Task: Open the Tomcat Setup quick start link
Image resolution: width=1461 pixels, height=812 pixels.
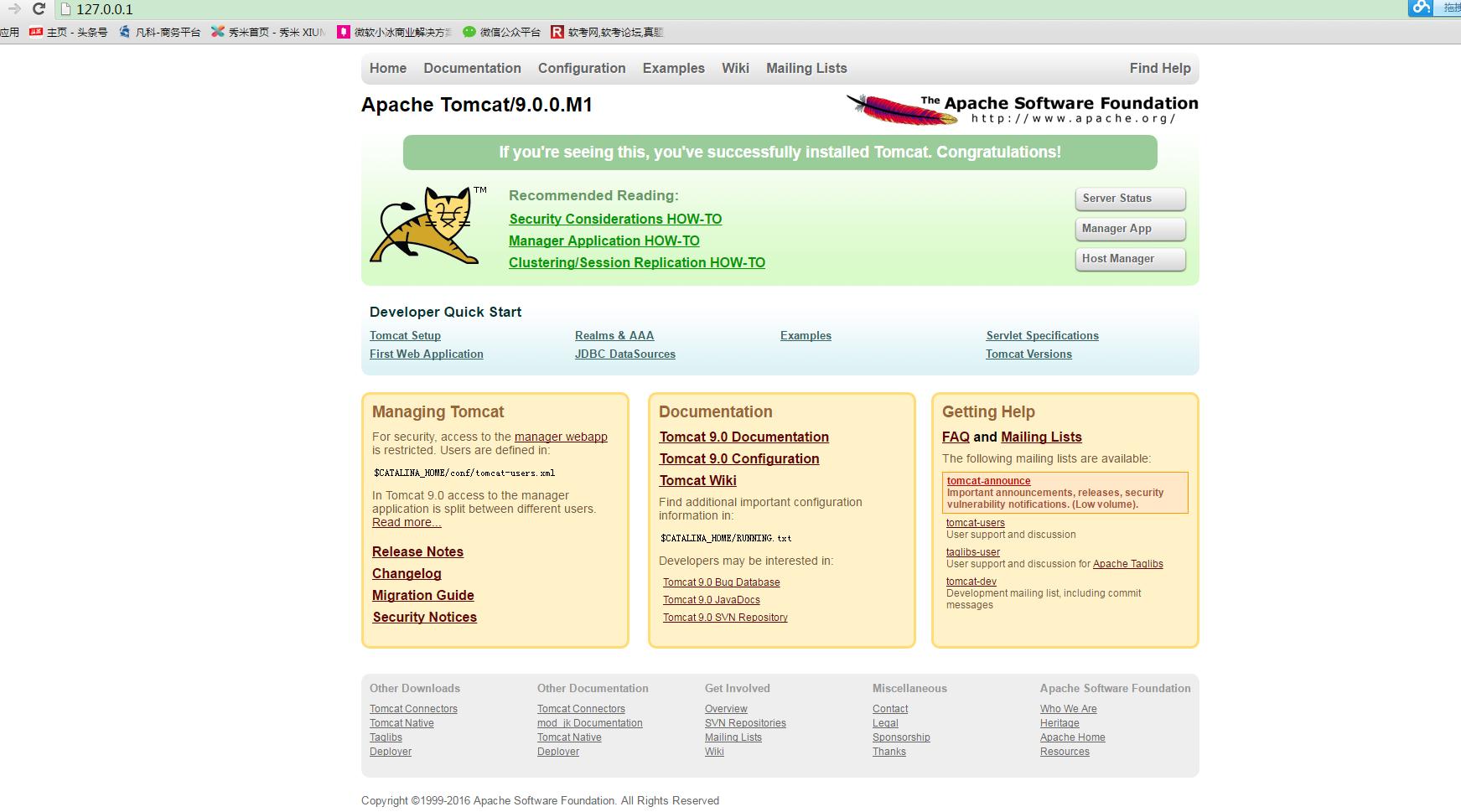Action: [x=405, y=335]
